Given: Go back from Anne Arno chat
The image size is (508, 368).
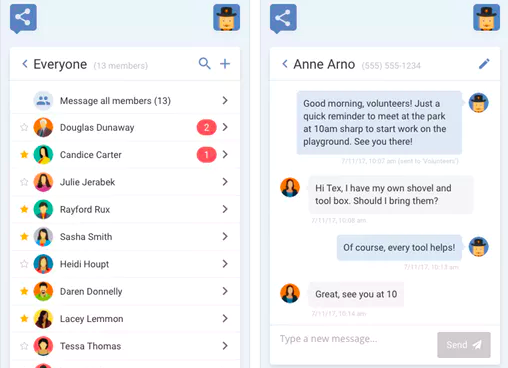Looking at the screenshot, I should tap(285, 64).
